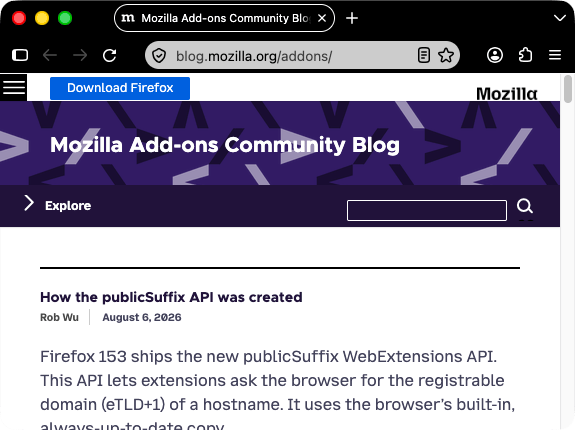This screenshot has width=575, height=430.
Task: Open the Mozilla Add-ons Community Blog heading link
Action: [x=225, y=145]
